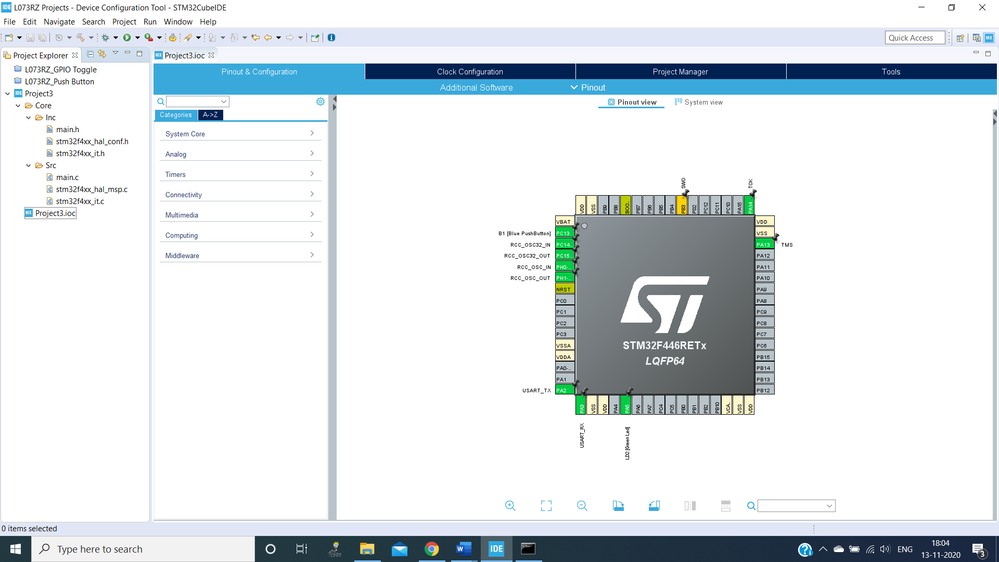Zoom out of the pinout view
999x562 pixels.
pos(582,506)
